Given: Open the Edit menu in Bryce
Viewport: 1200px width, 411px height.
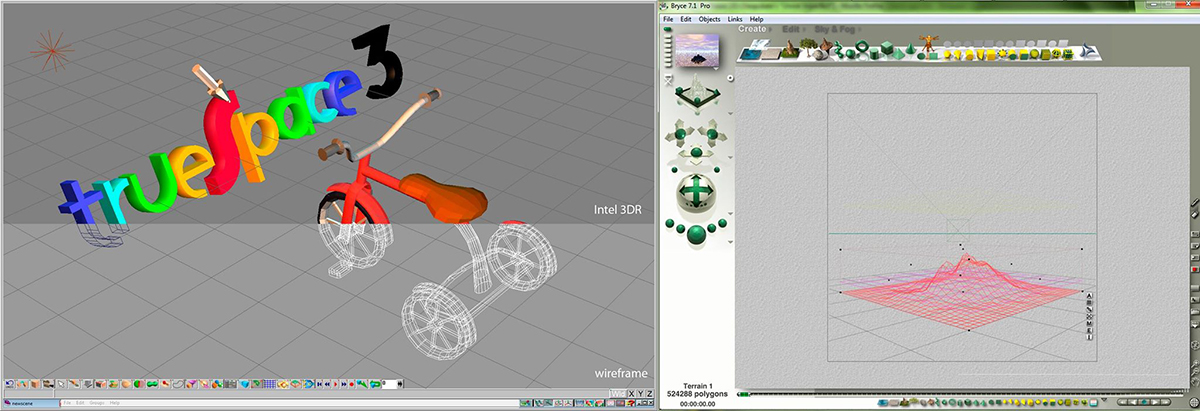Looking at the screenshot, I should tap(686, 19).
